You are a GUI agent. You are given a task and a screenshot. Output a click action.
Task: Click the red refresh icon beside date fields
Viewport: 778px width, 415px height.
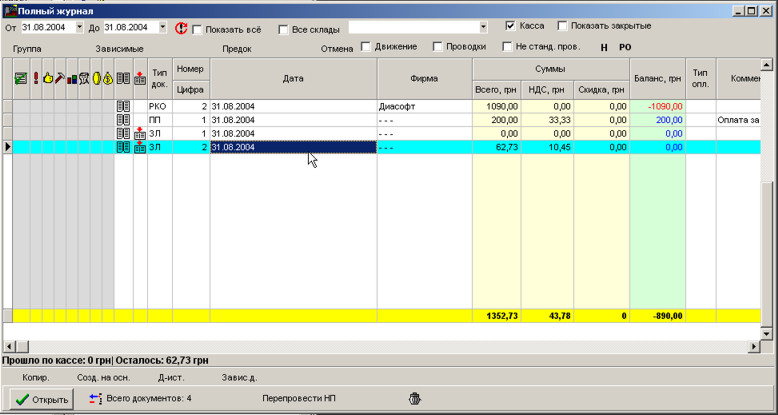[x=181, y=28]
